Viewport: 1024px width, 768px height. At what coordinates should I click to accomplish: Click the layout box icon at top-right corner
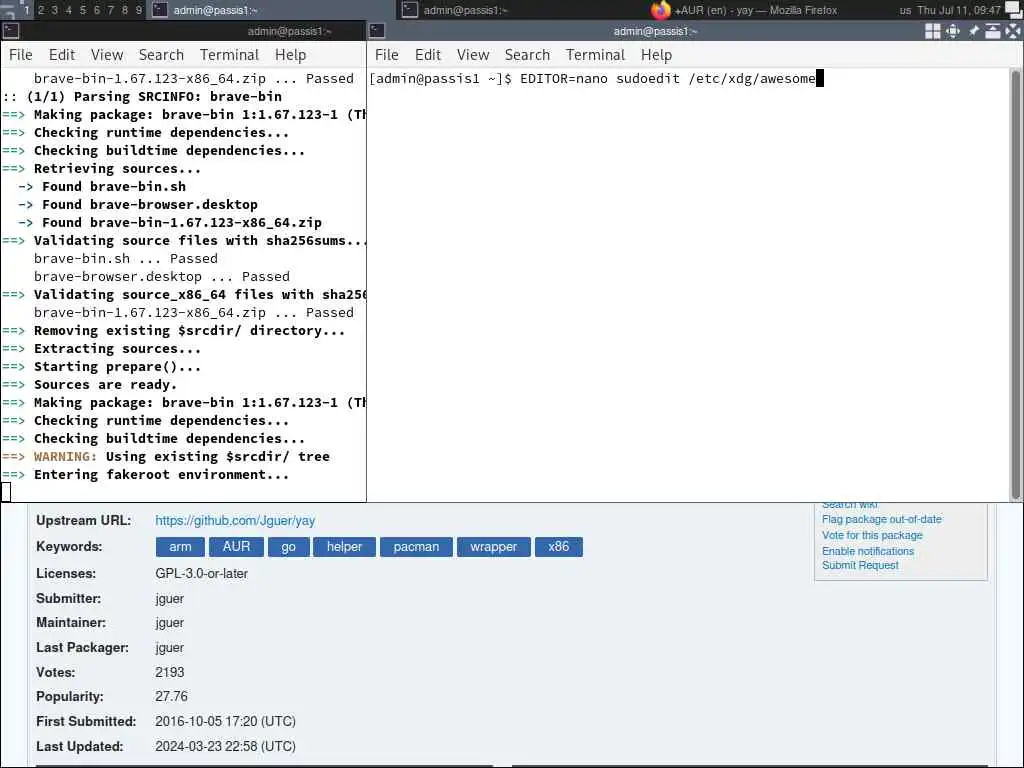coord(1014,10)
